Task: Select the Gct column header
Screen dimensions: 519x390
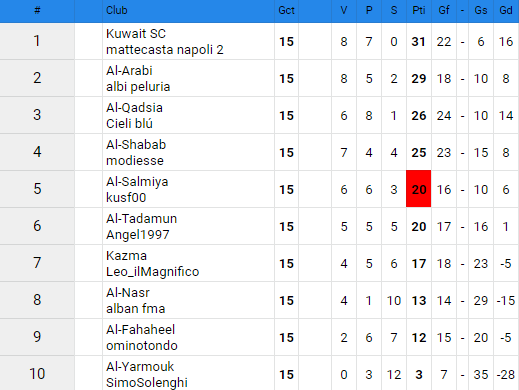Action: [286, 10]
